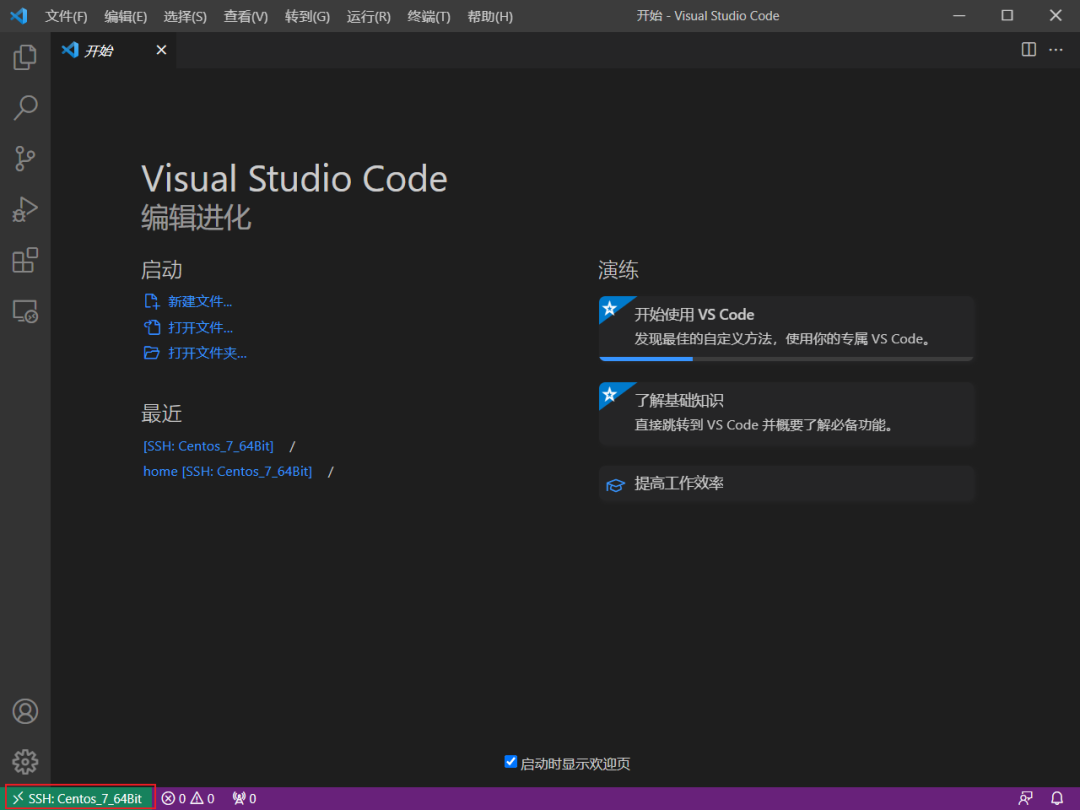Maximize the Visual Studio Code window

tap(1007, 15)
